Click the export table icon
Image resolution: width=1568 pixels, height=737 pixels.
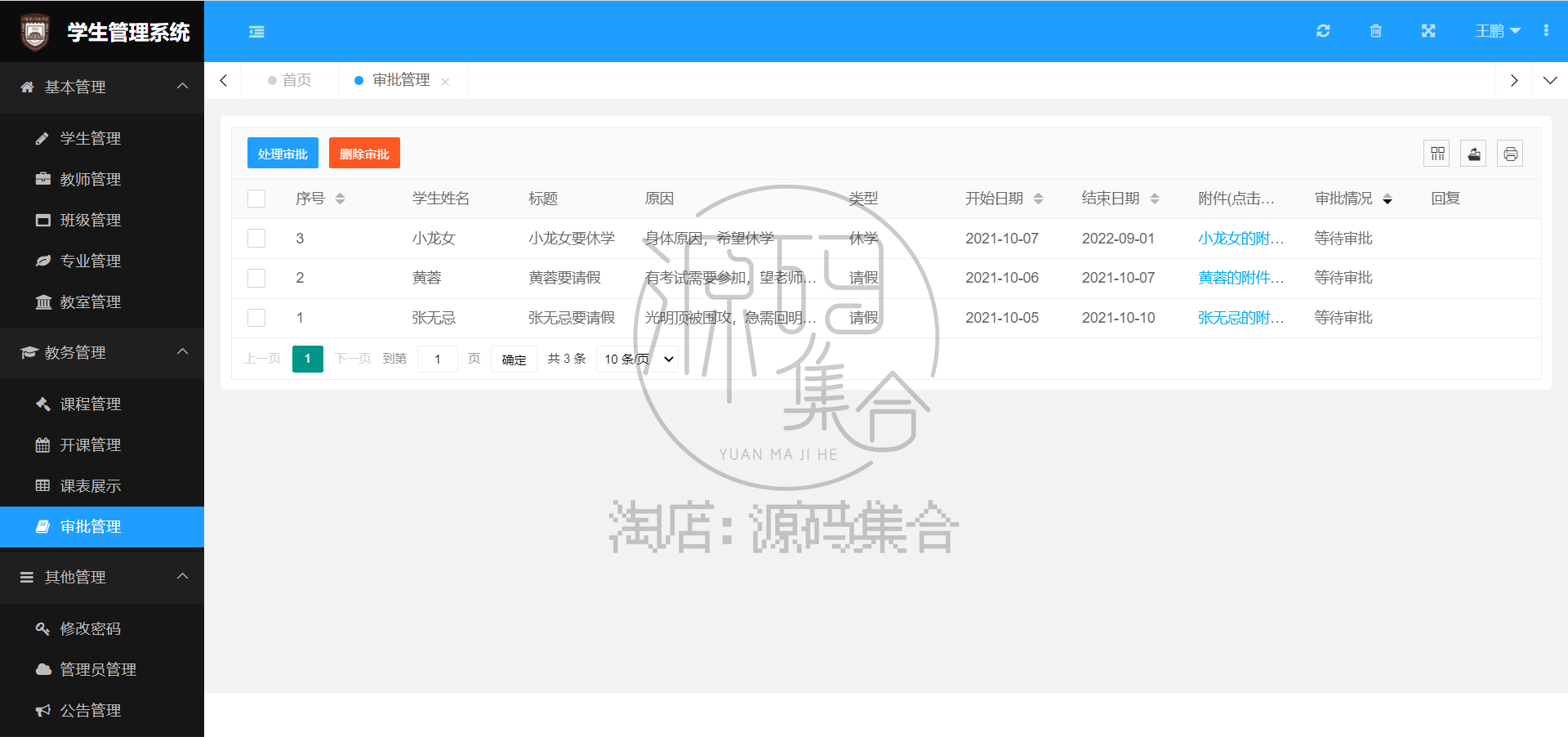(1474, 154)
